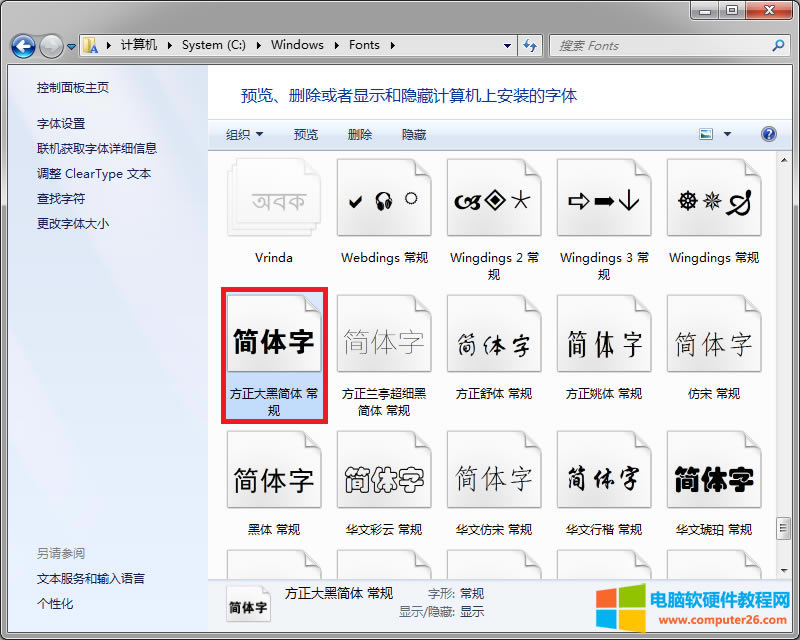
Task: Open 文本服务和输入语言 link
Action: click(x=91, y=579)
